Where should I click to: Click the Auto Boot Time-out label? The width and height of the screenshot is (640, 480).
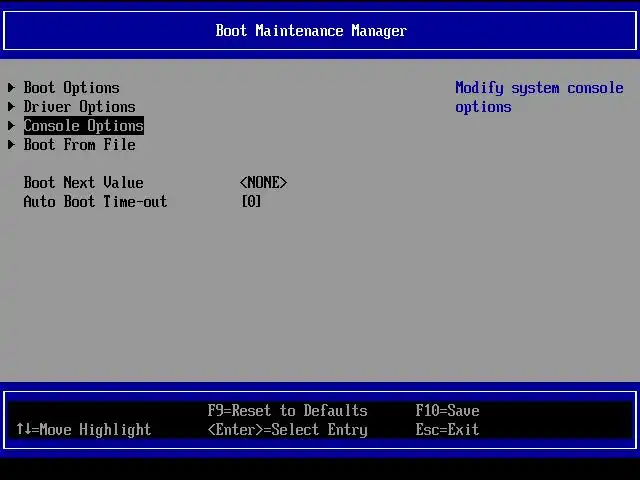pyautogui.click(x=95, y=201)
